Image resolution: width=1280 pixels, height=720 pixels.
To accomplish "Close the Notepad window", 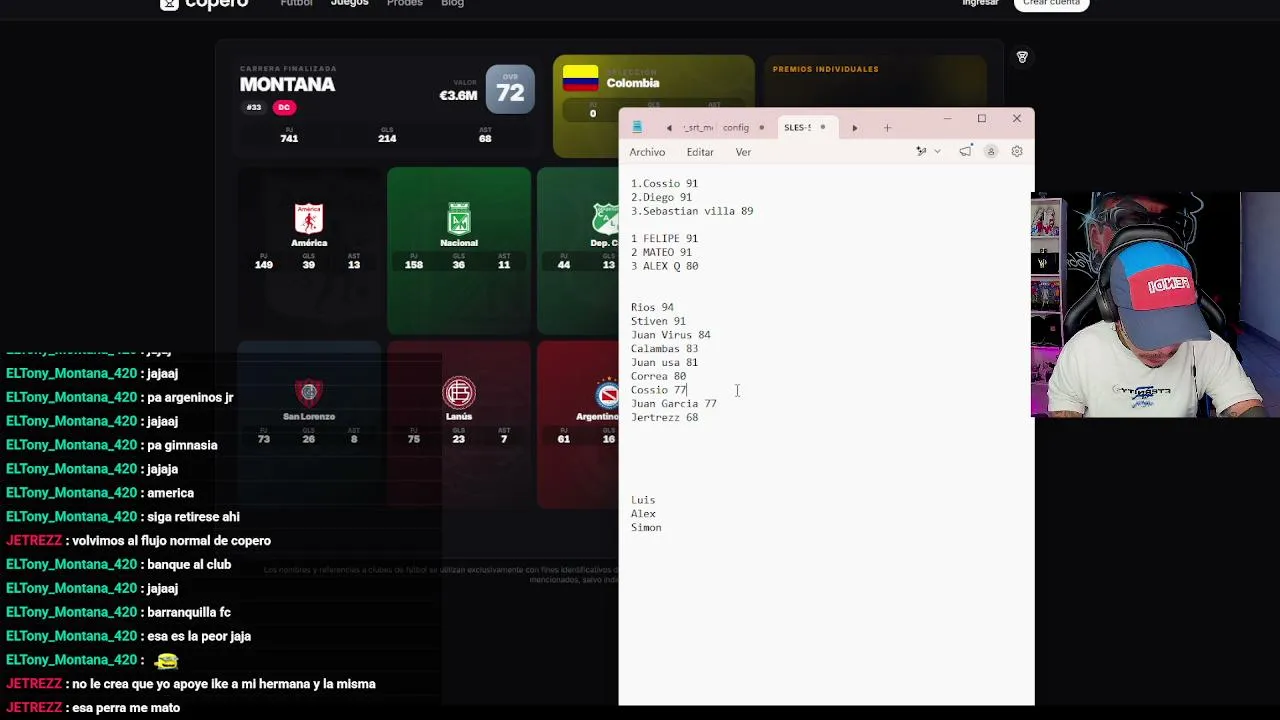I will click(1017, 119).
